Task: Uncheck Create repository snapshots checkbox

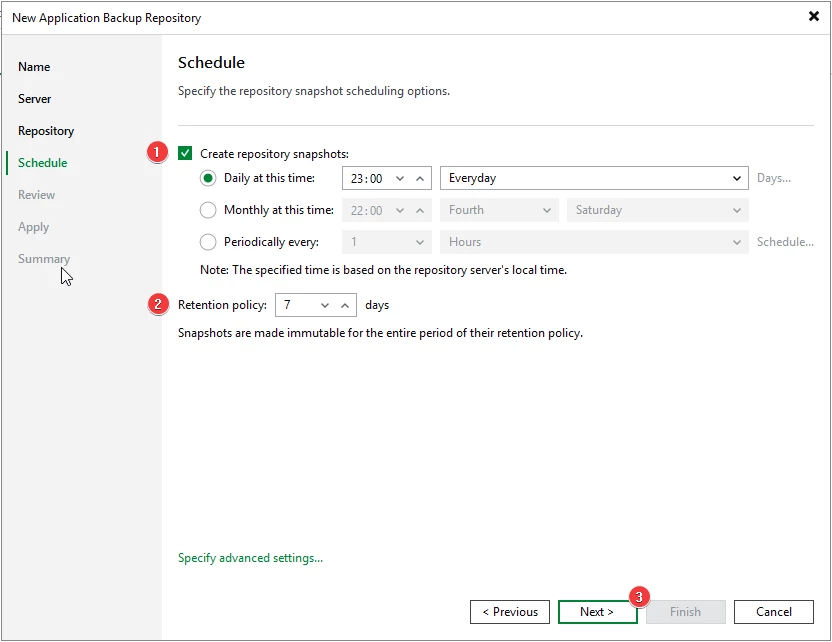Action: pos(185,153)
